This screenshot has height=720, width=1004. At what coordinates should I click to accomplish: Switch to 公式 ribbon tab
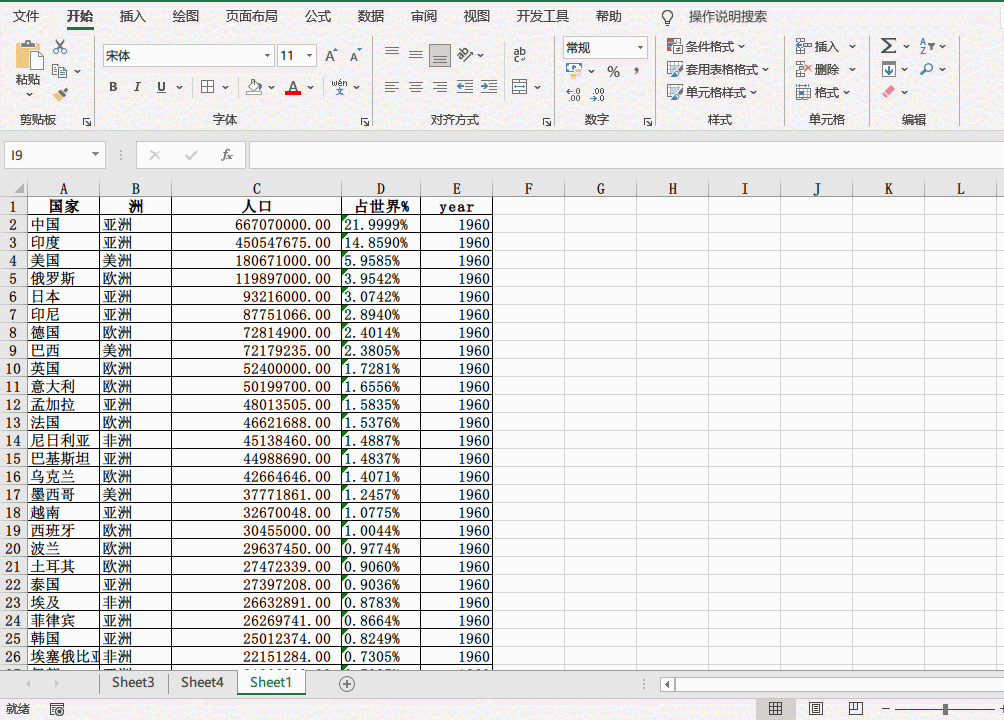click(x=318, y=16)
